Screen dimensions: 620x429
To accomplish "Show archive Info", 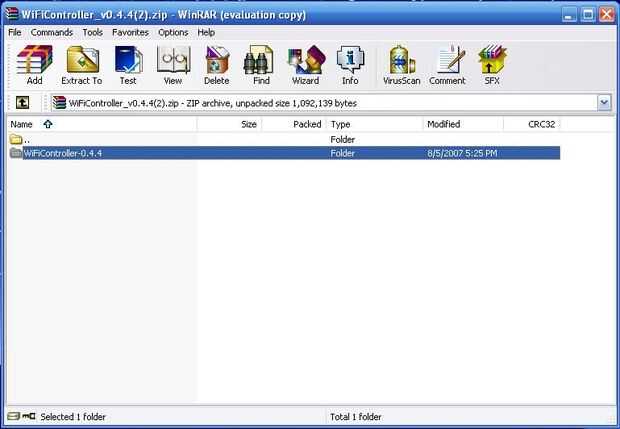I will 350,64.
